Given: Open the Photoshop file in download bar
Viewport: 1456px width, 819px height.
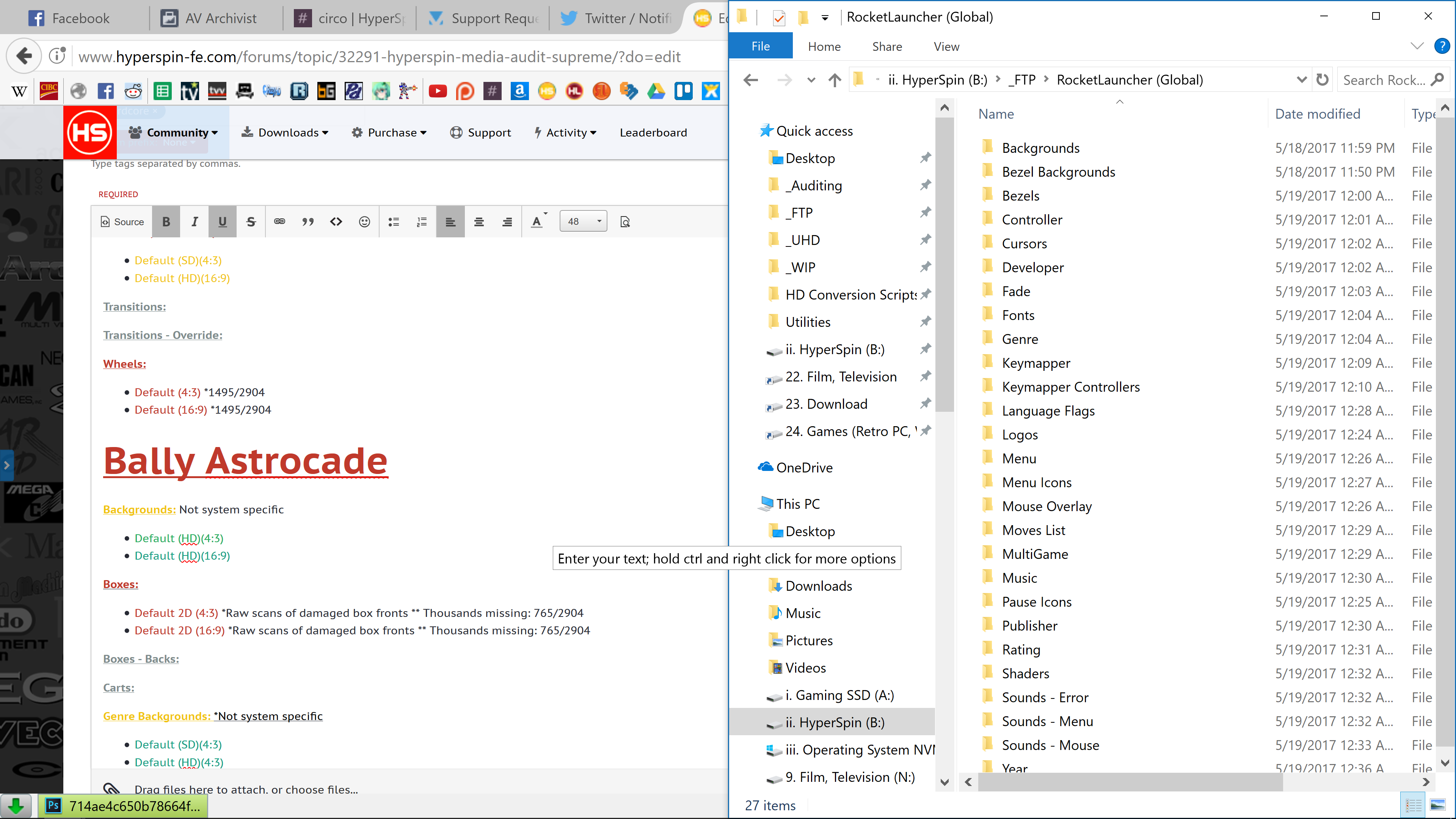Looking at the screenshot, I should point(122,805).
